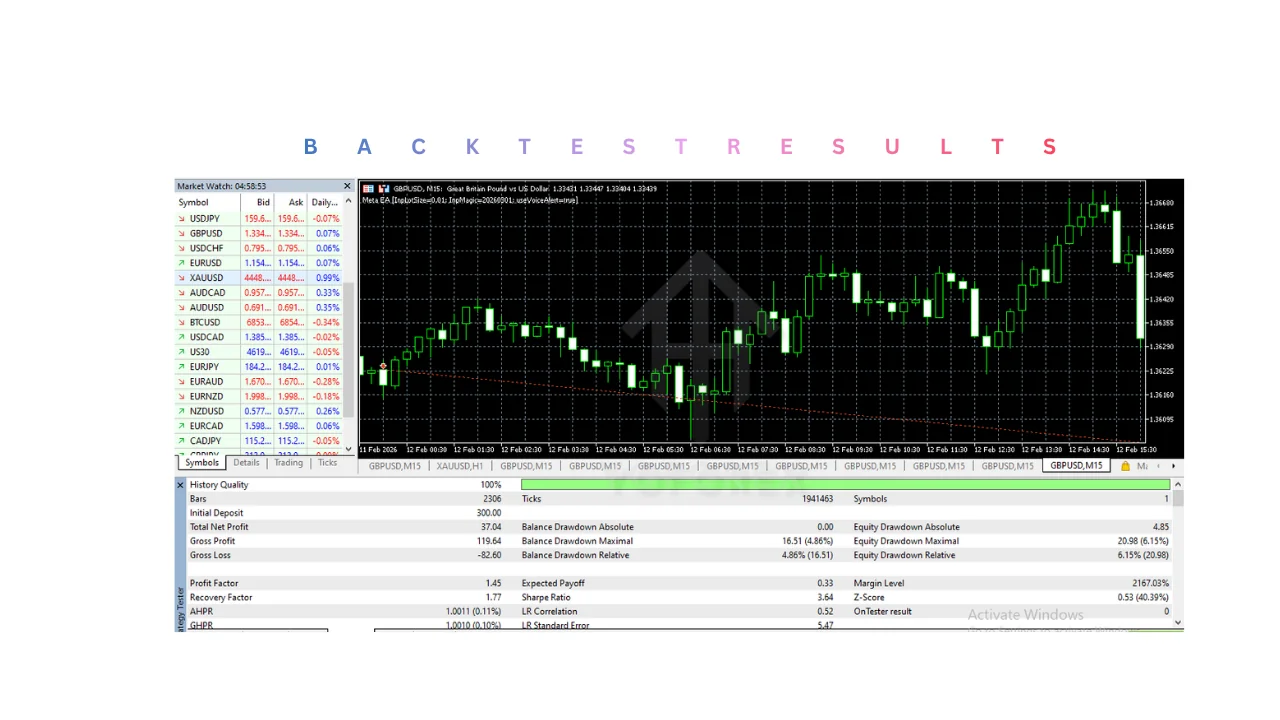Click the lock icon in chart tabs bar
The height and width of the screenshot is (720, 1280).
point(1125,466)
